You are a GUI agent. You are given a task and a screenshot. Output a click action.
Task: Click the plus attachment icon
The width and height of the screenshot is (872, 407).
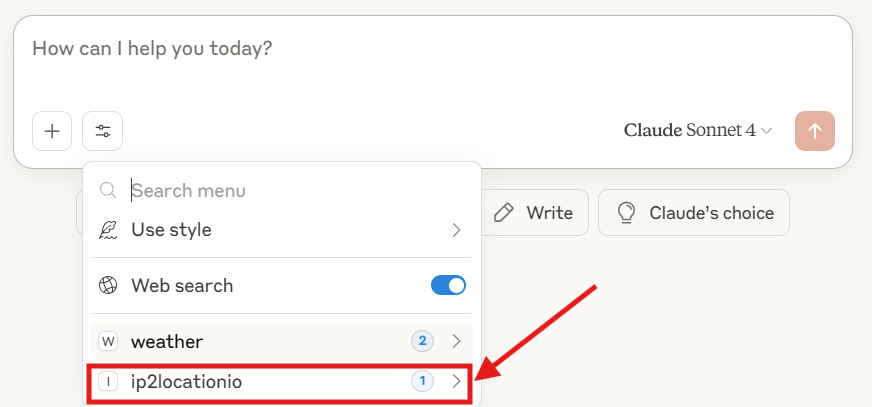[52, 131]
